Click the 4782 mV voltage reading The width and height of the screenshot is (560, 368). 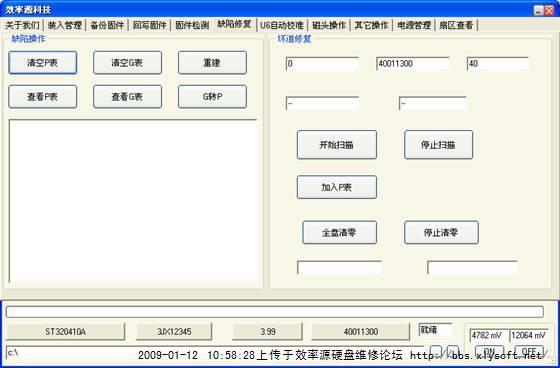(488, 335)
